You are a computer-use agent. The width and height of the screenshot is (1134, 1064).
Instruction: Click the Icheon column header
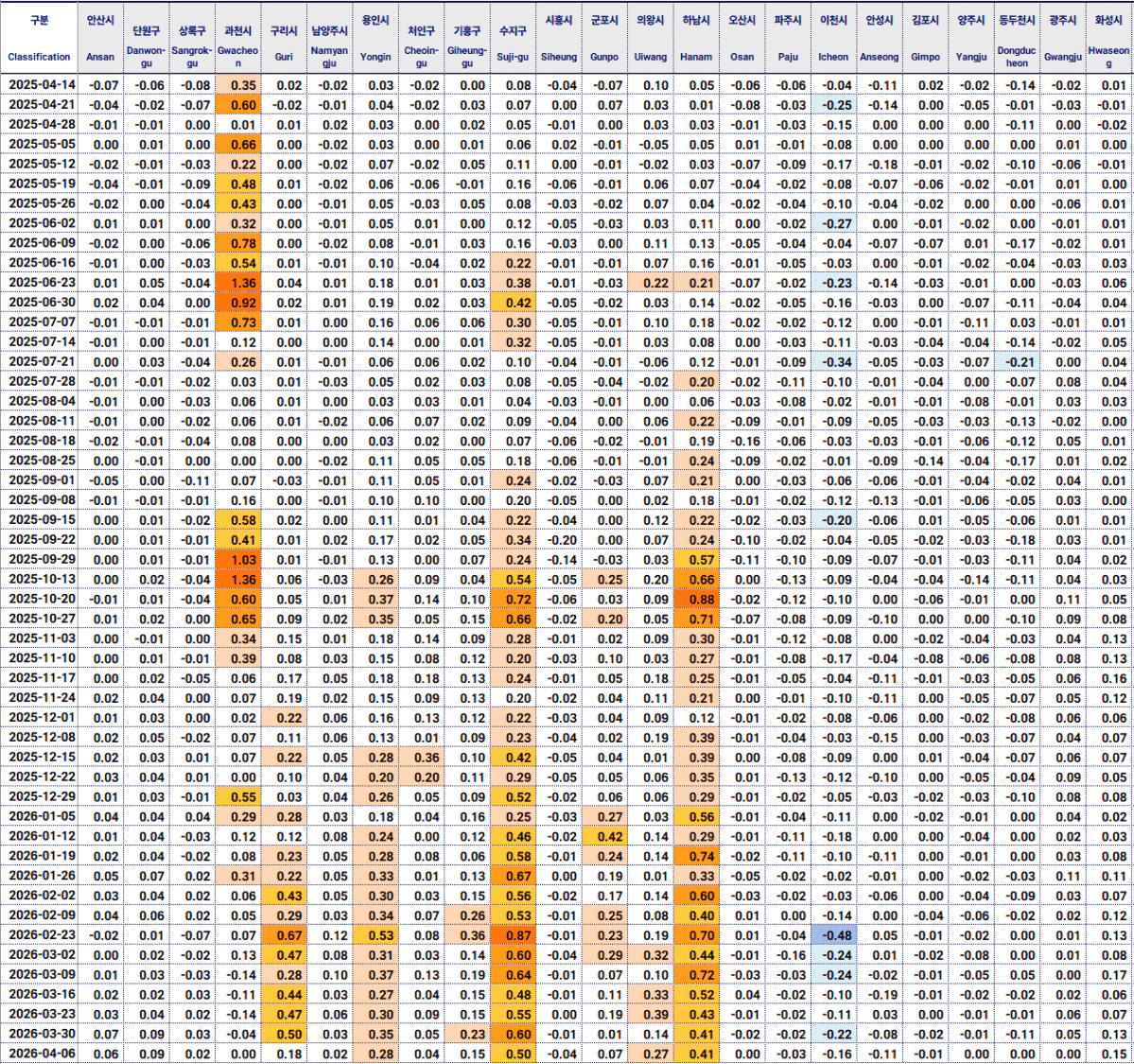(x=834, y=37)
